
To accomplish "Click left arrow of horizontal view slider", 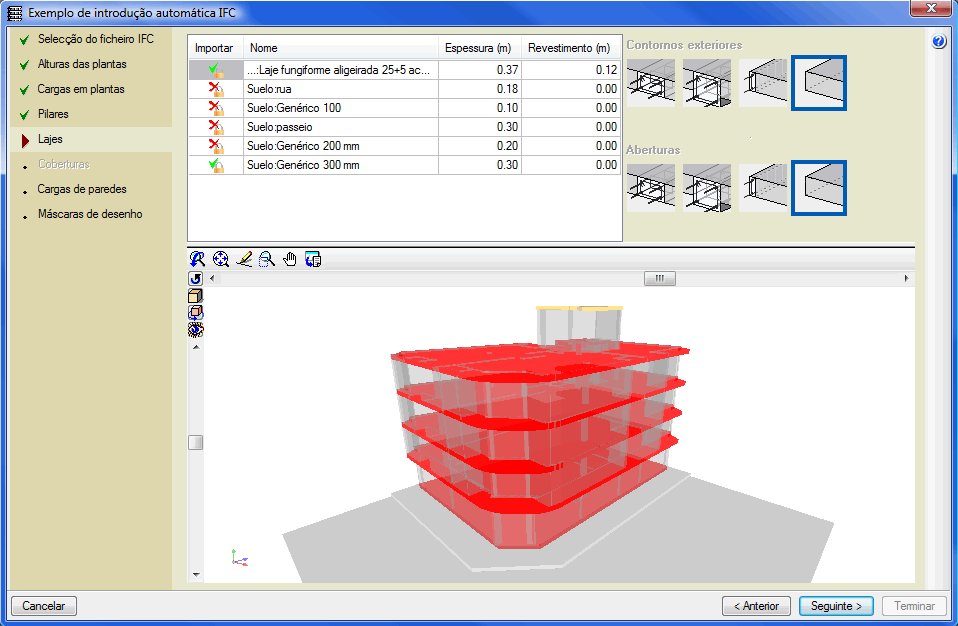I will coord(212,278).
